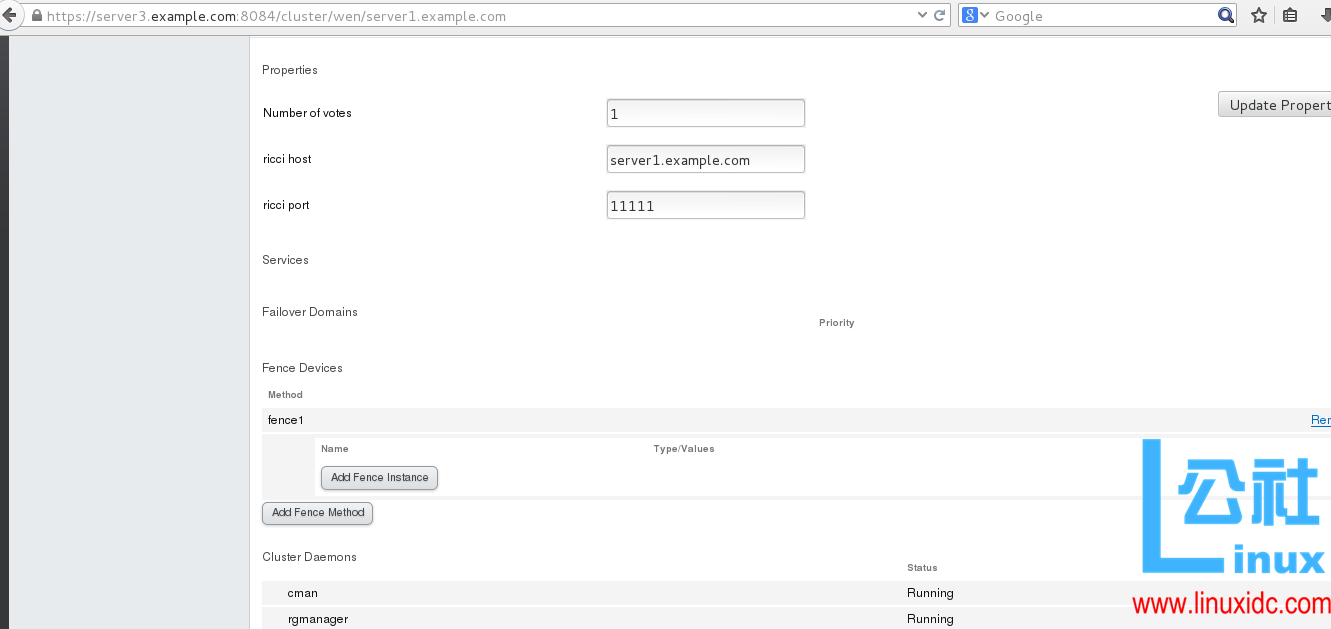
Task: Open the bookmarks list icon
Action: [x=1289, y=15]
